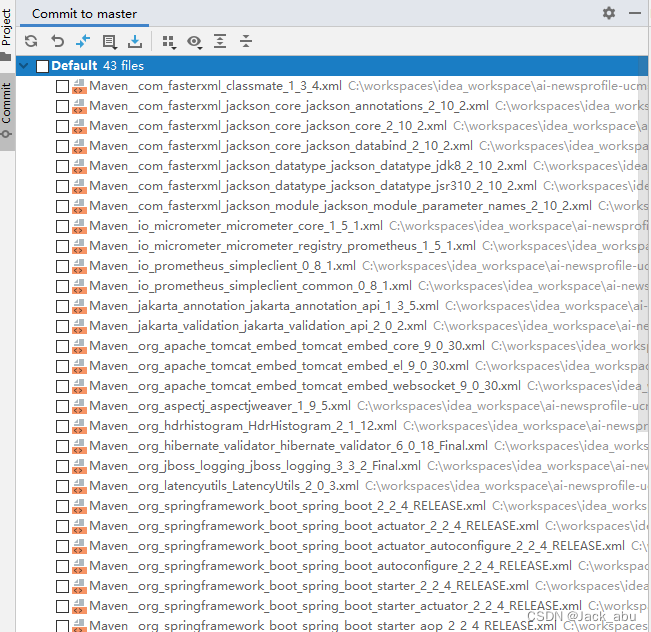Check jackson_core_2_10_2.xml checkbox
The image size is (651, 632).
pyautogui.click(x=62, y=126)
